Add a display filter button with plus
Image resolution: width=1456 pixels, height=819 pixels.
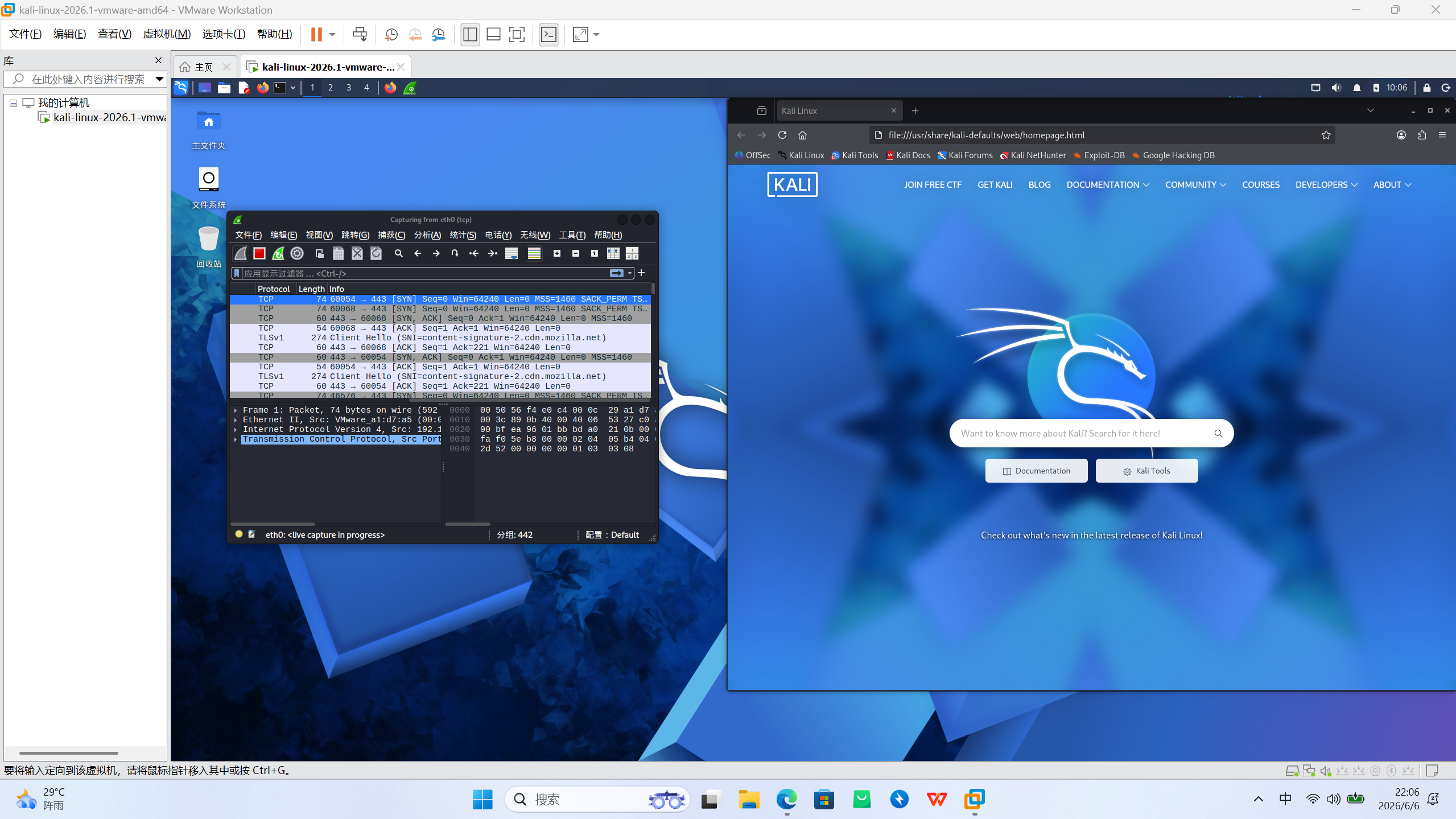(x=641, y=273)
